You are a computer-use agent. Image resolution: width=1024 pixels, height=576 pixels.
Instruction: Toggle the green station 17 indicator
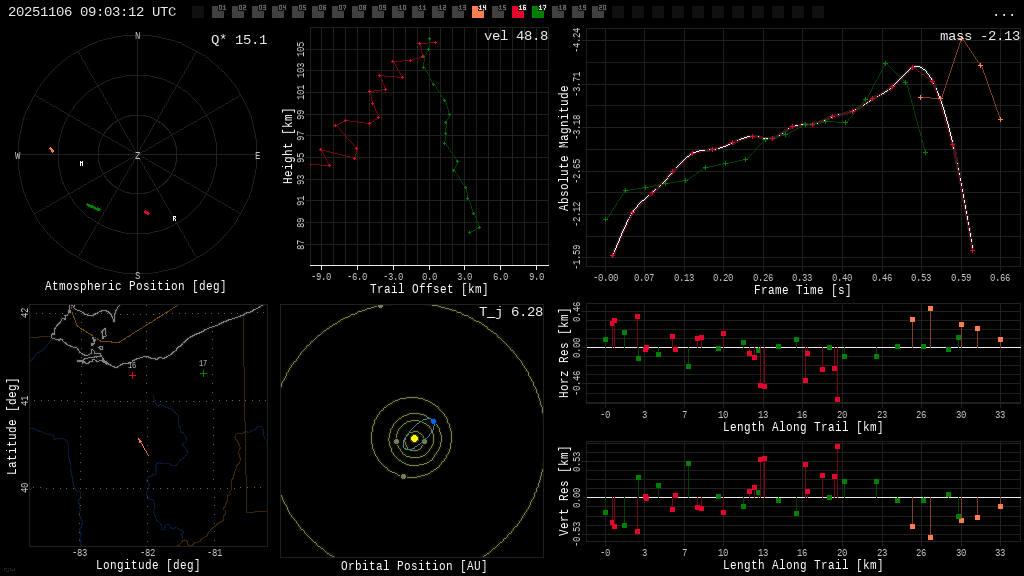point(539,11)
